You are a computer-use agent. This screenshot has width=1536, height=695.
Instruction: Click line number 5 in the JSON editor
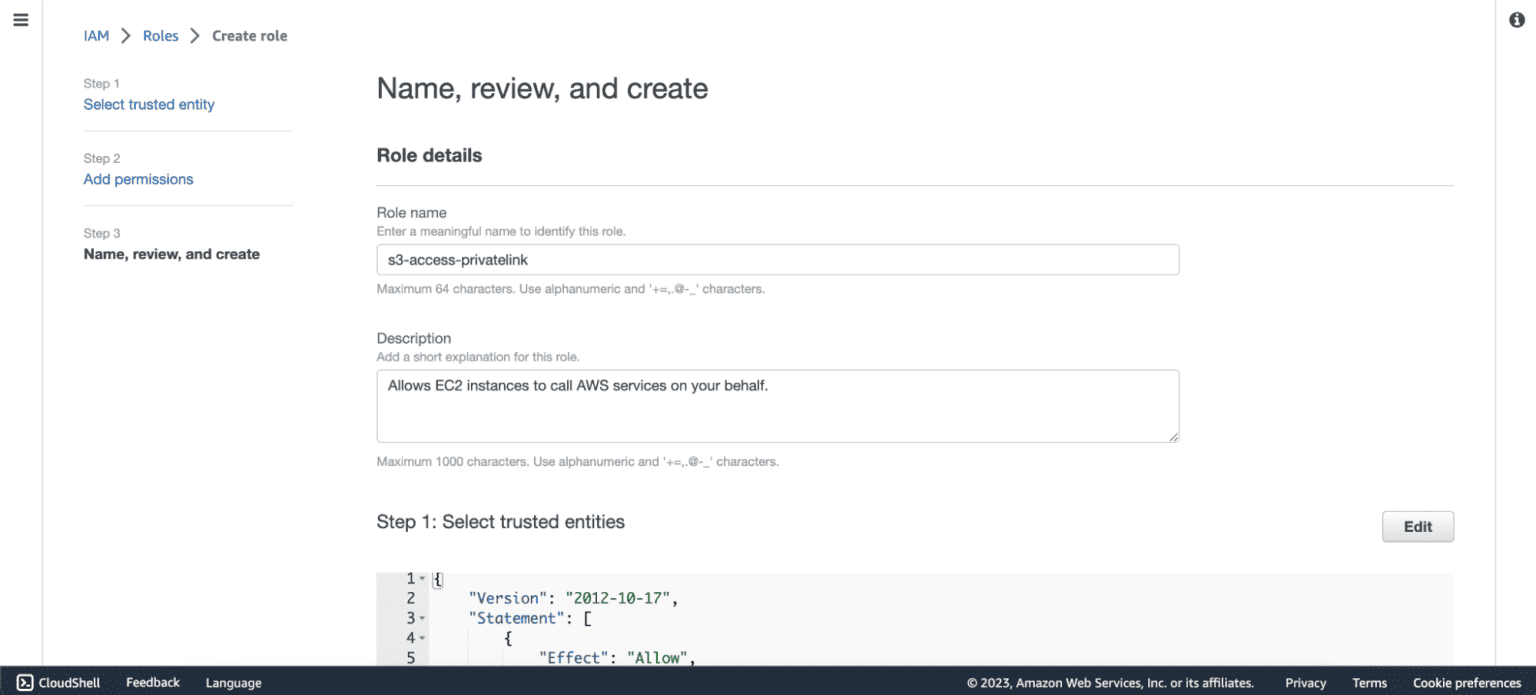click(411, 657)
